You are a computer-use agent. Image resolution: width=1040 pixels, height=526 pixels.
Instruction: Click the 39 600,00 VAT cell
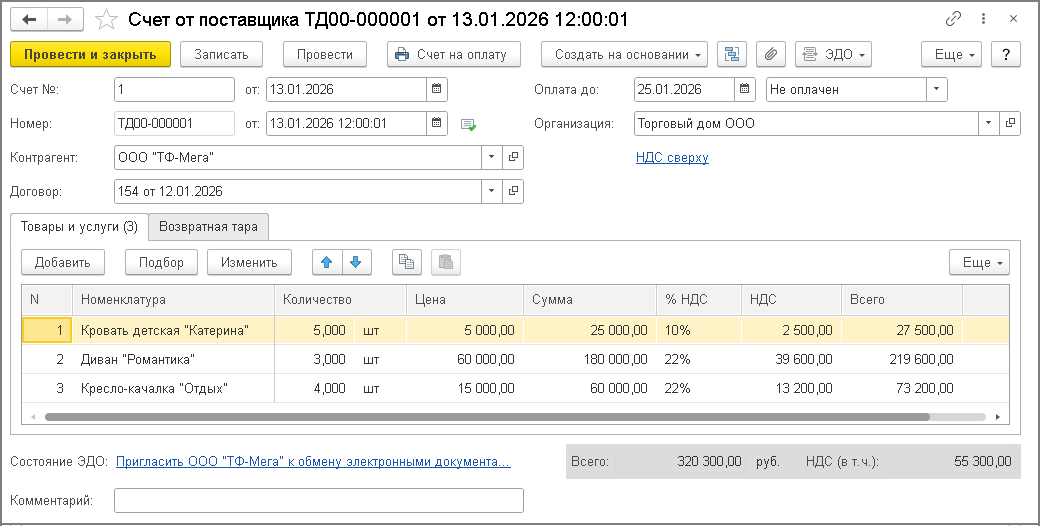[x=791, y=359]
